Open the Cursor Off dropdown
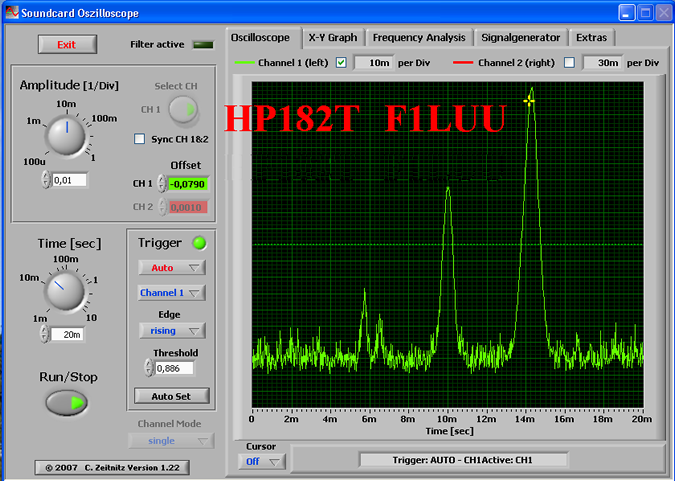675x481 pixels. pos(262,462)
